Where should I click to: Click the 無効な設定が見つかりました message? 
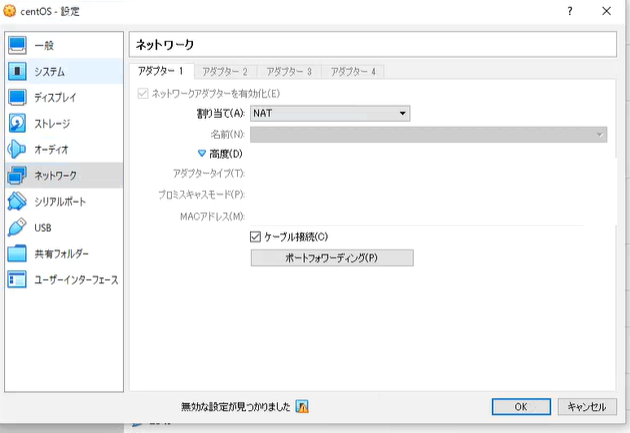[x=235, y=407]
